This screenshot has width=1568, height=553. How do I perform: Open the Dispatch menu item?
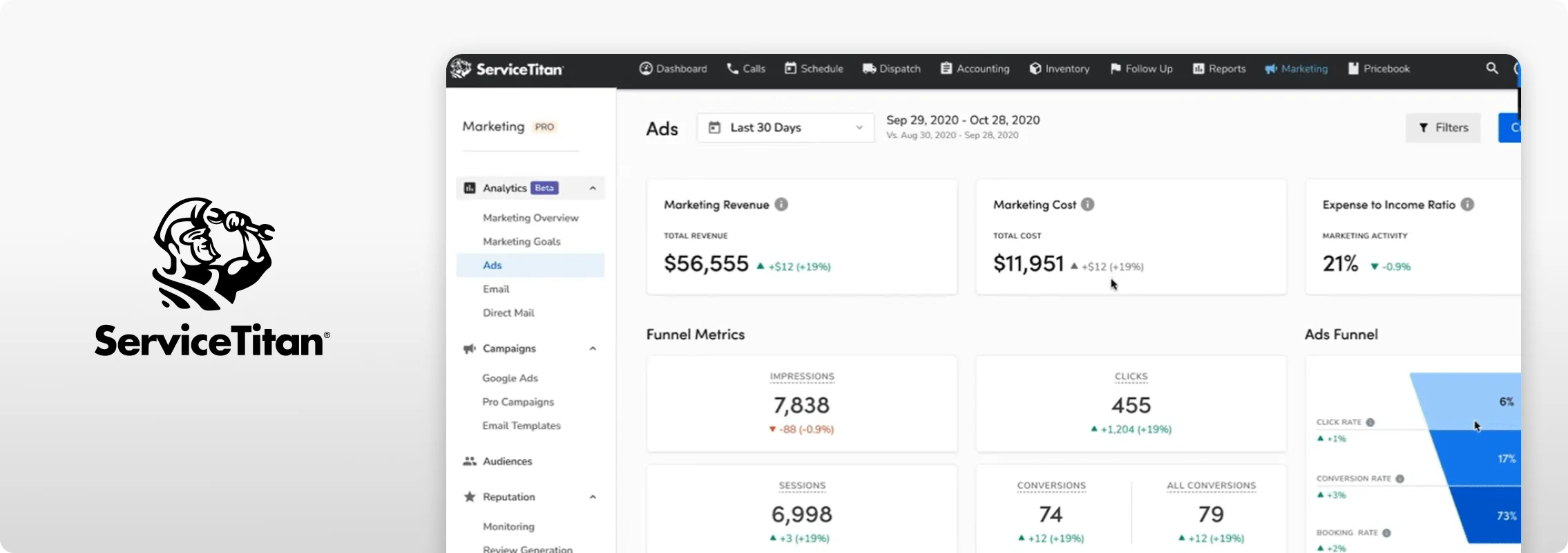(891, 68)
